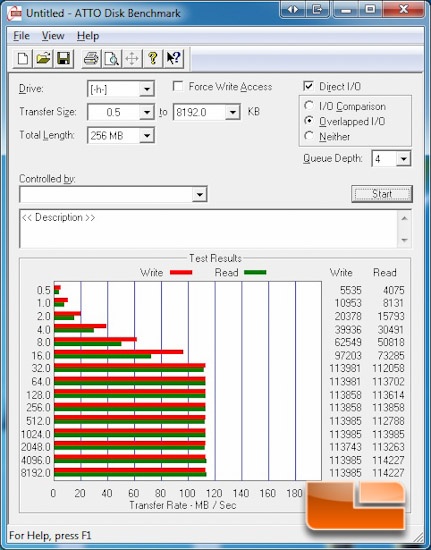Click the window resize grip corner
The width and height of the screenshot is (431, 550).
[x=419, y=537]
